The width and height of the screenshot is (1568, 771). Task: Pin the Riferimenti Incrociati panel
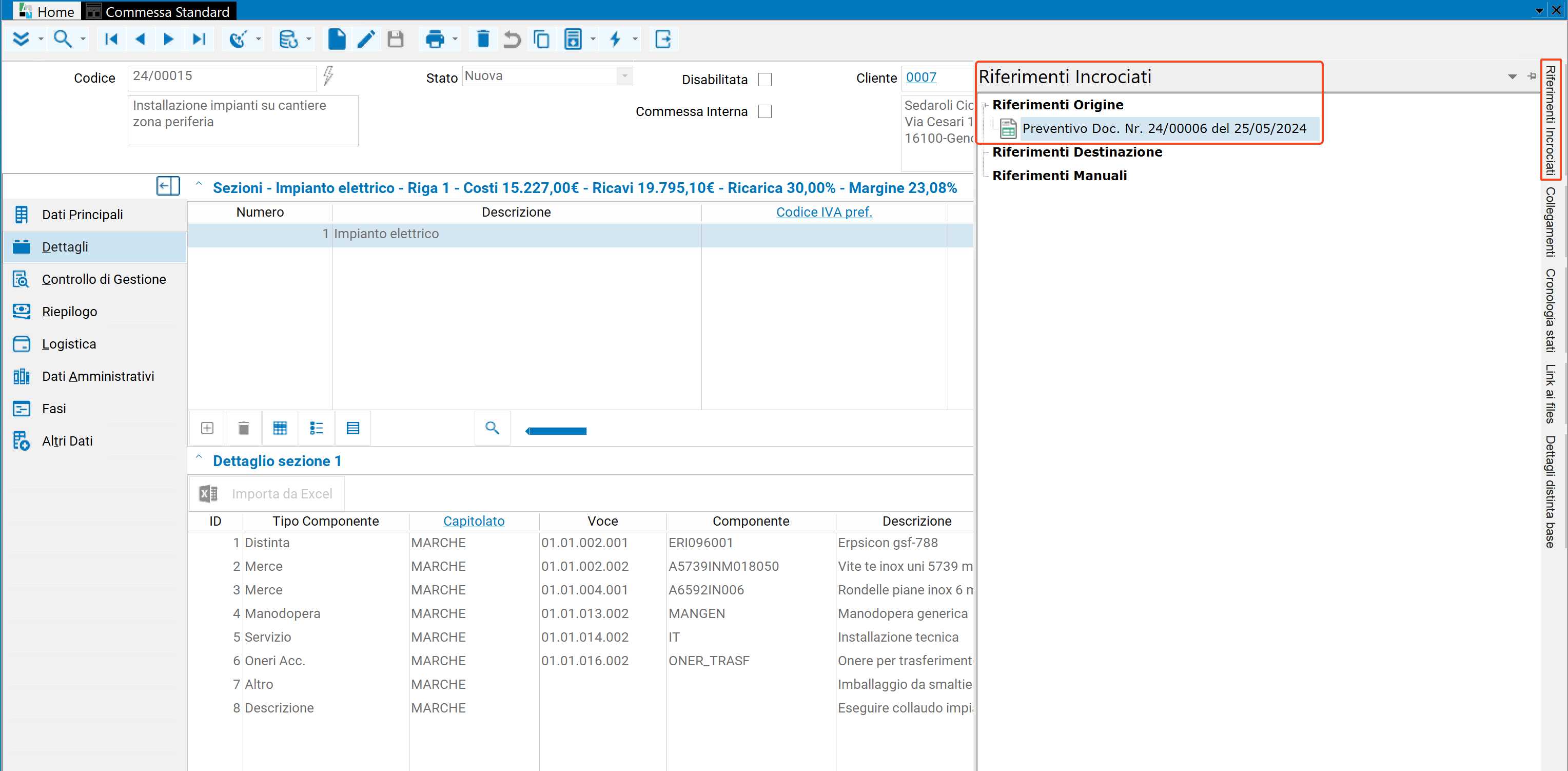click(x=1532, y=76)
